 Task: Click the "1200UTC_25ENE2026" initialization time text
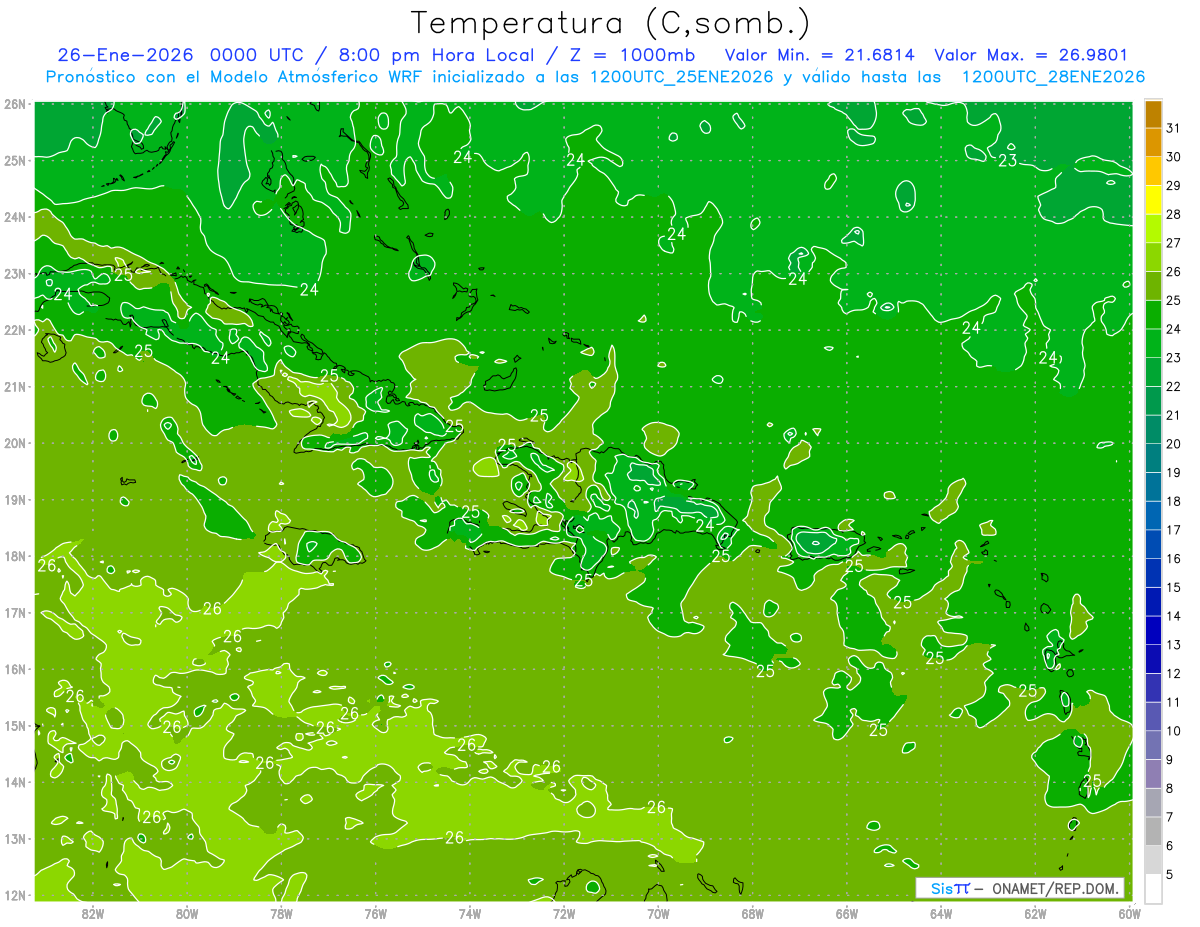point(681,77)
